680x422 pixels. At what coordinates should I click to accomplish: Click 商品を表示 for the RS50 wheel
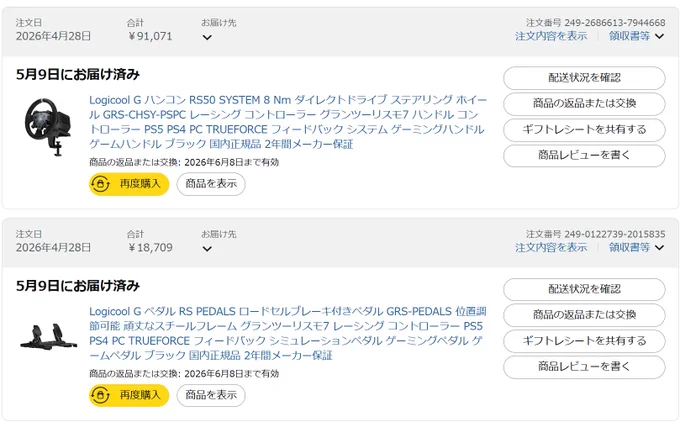[211, 184]
